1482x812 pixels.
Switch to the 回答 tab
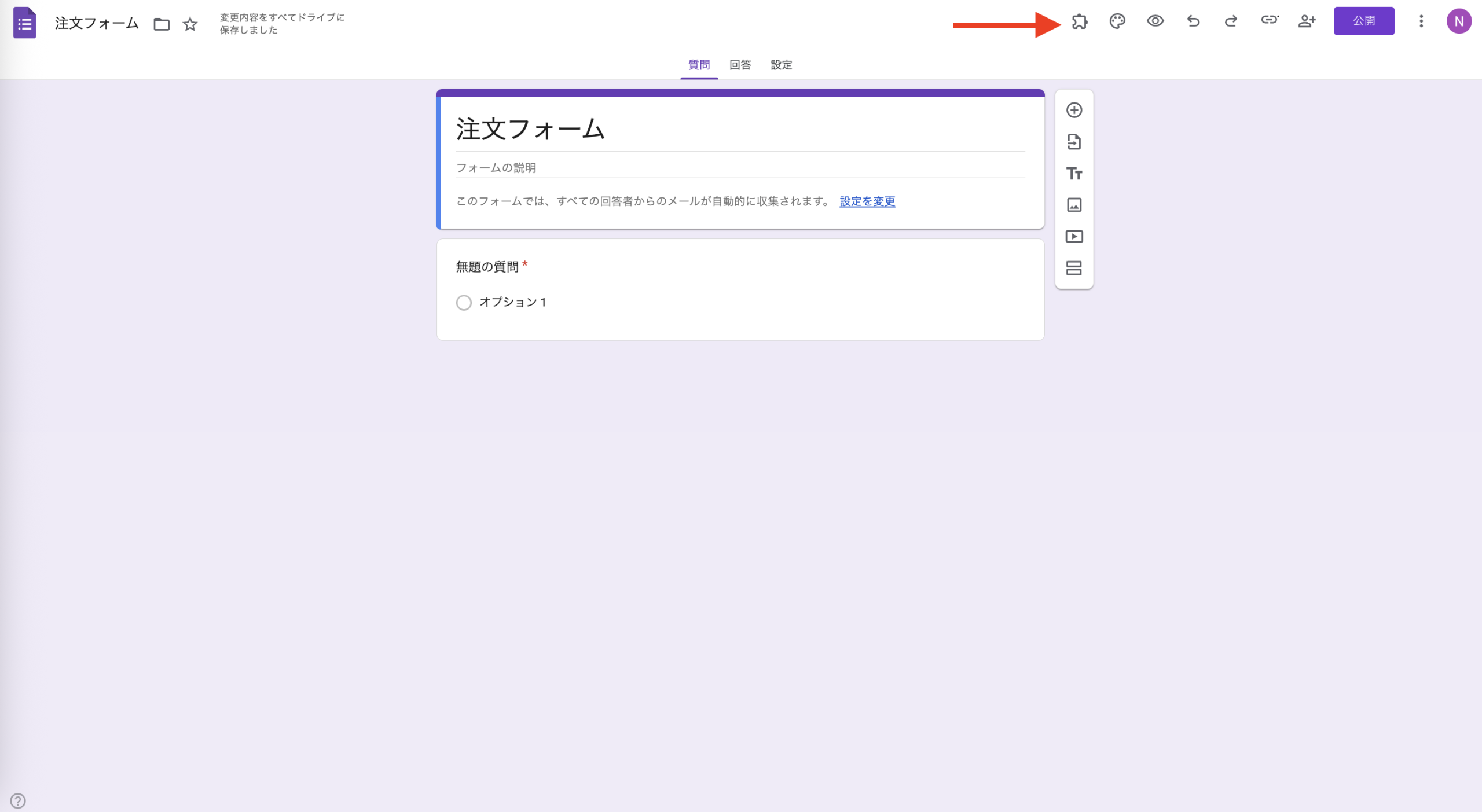[x=739, y=65]
